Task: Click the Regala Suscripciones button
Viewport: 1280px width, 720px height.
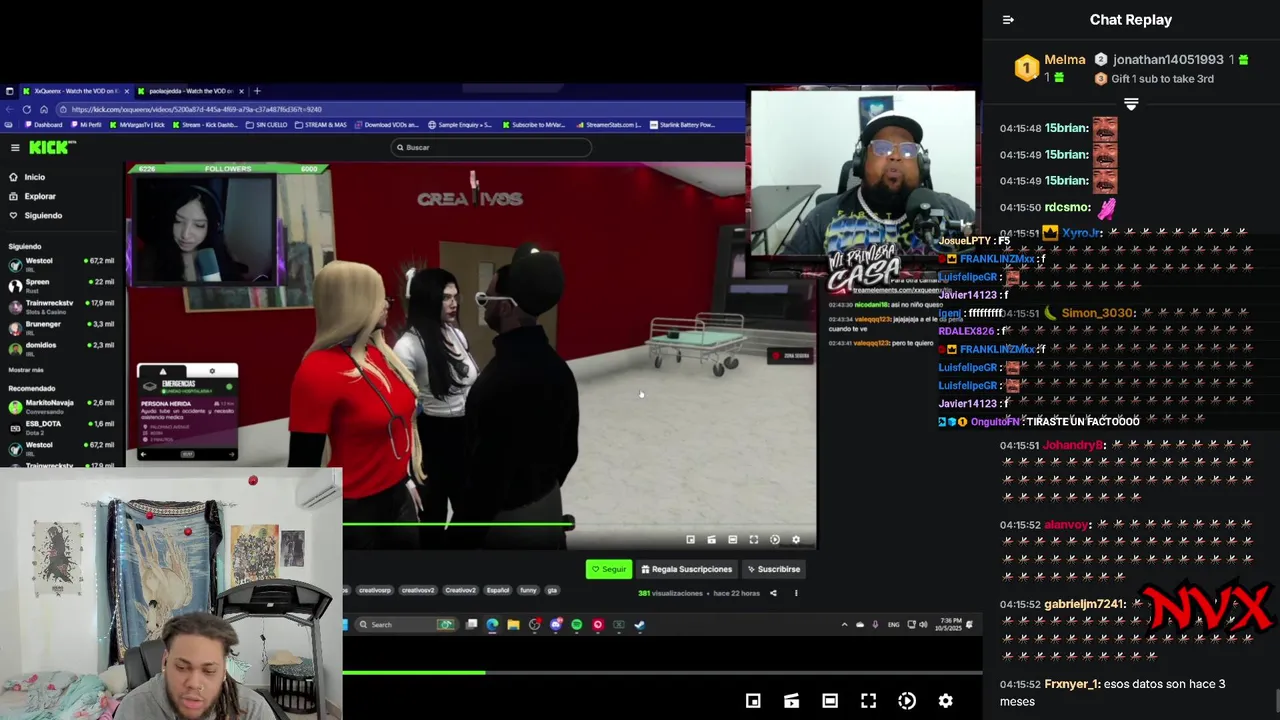Action: click(x=687, y=569)
